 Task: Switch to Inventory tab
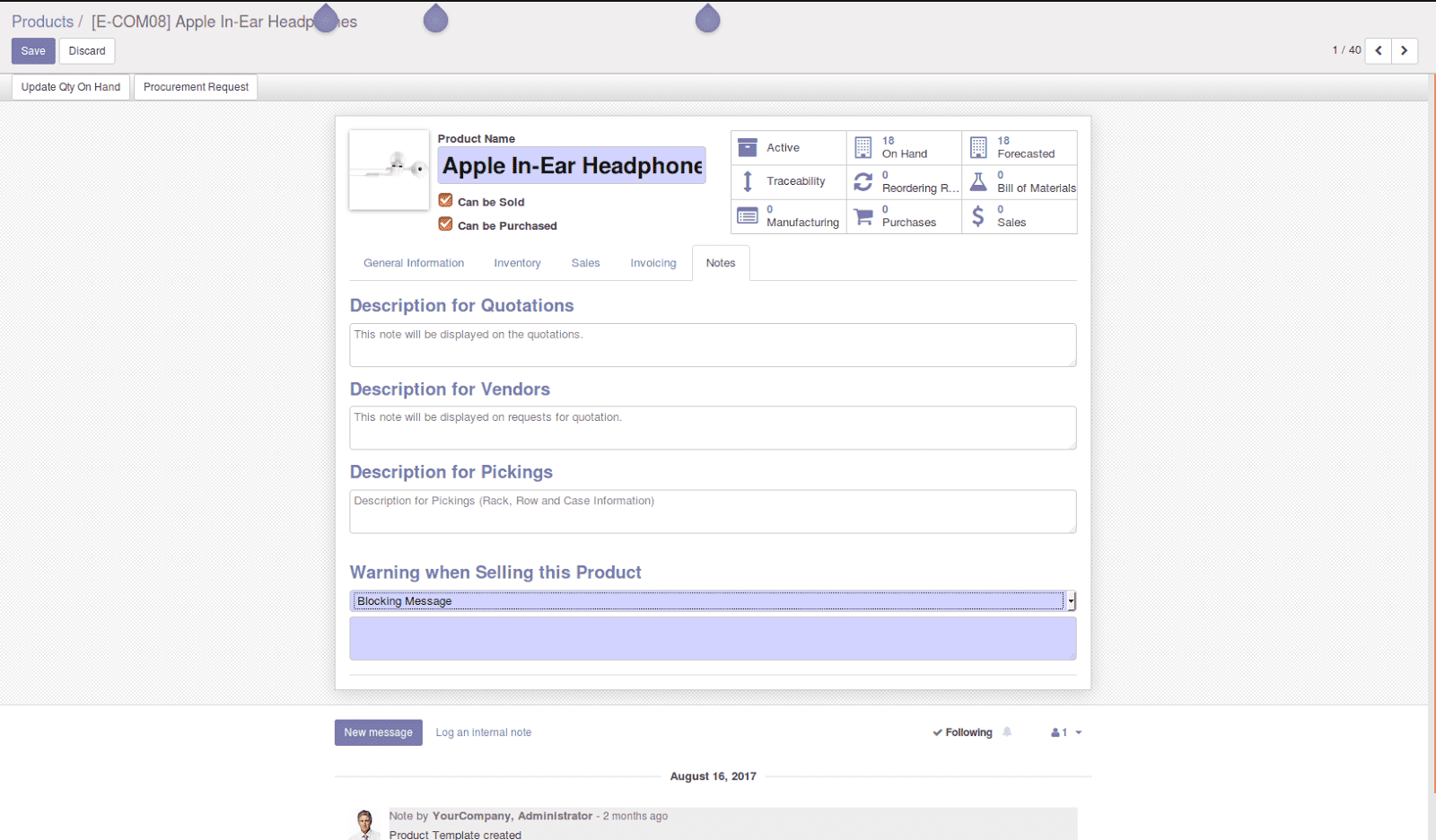coord(517,263)
